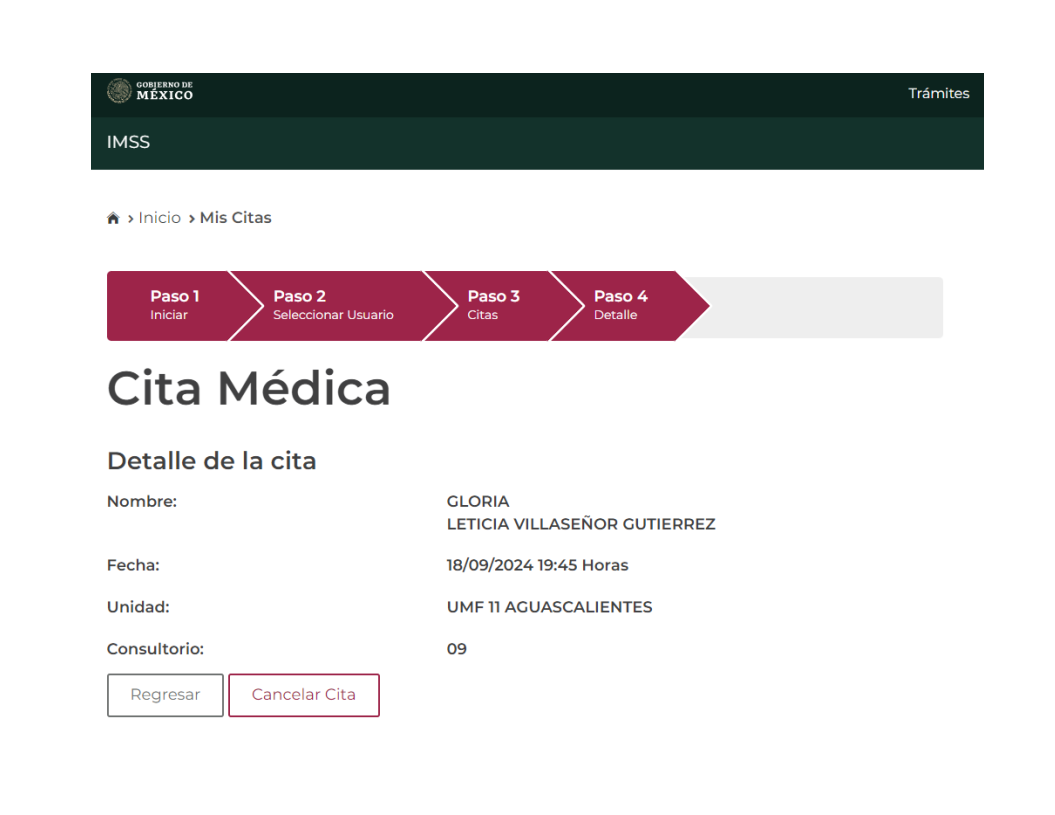
Task: Click the Cancelar Cita button
Action: (x=304, y=695)
